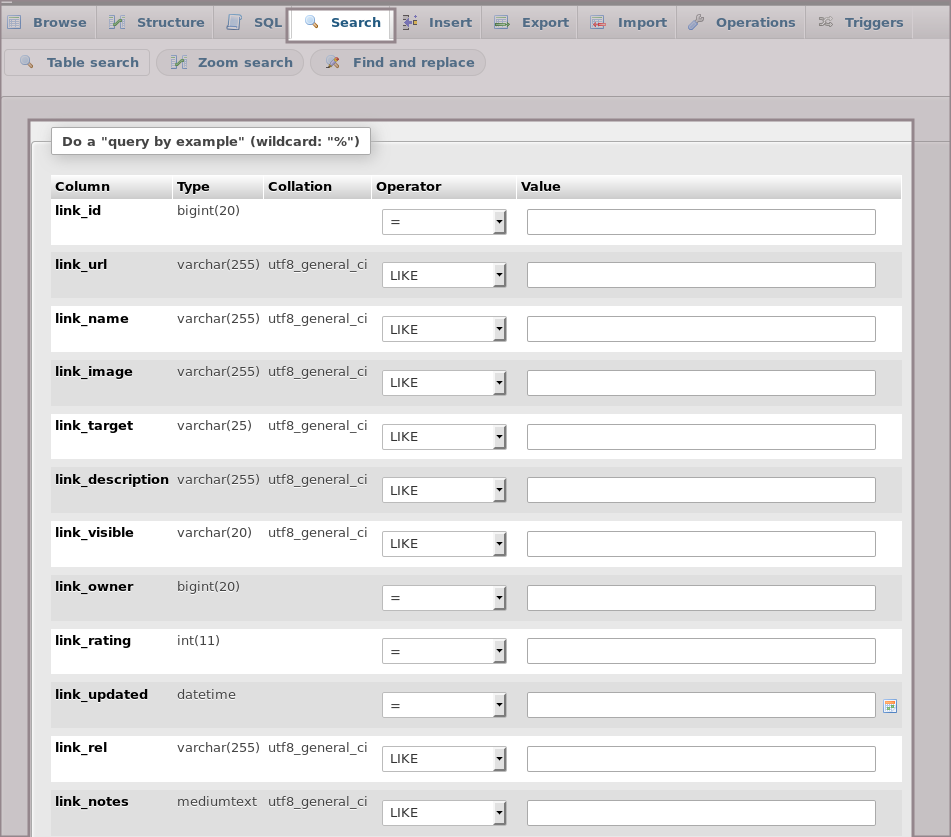
Task: Click the SQL tab icon
Action: click(x=234, y=22)
